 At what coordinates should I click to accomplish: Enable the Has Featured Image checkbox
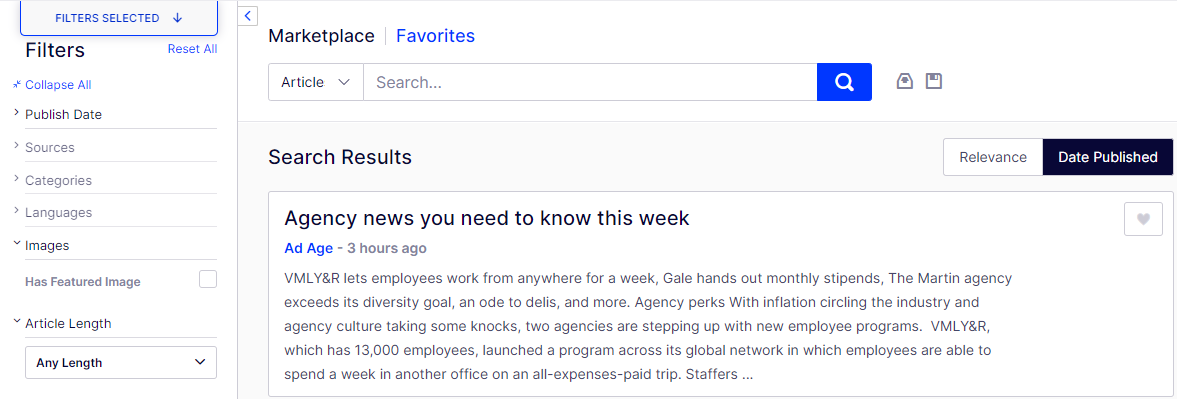pyautogui.click(x=208, y=280)
